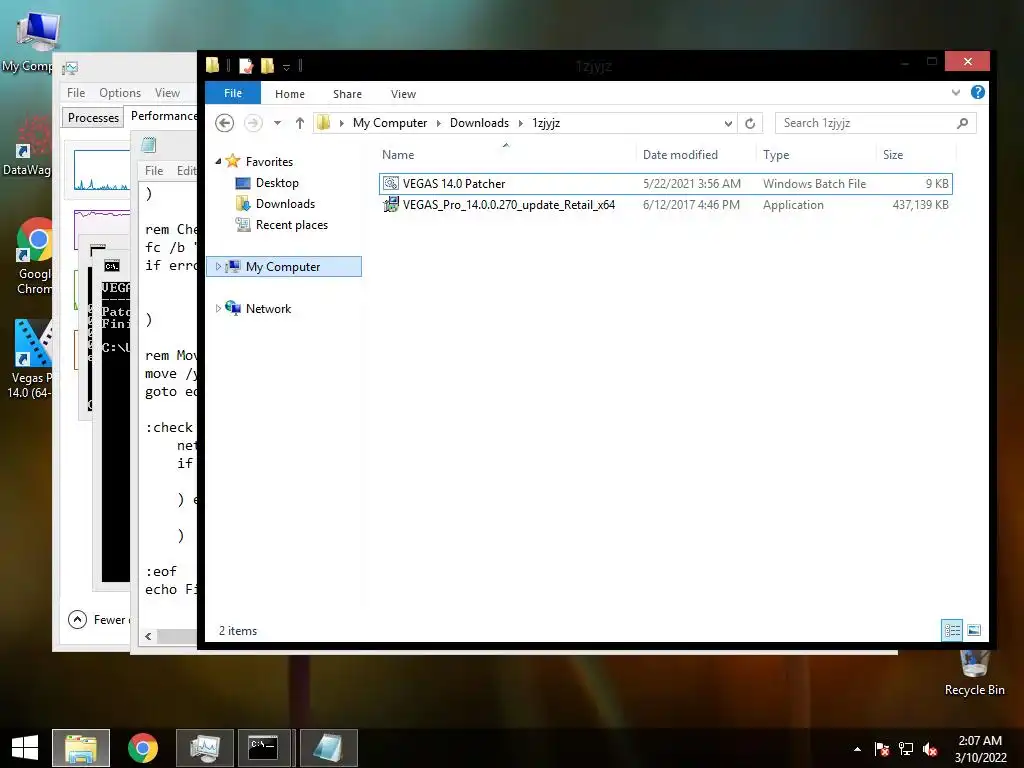
Task: Click the Explorer title bar folder icon
Action: 212,65
